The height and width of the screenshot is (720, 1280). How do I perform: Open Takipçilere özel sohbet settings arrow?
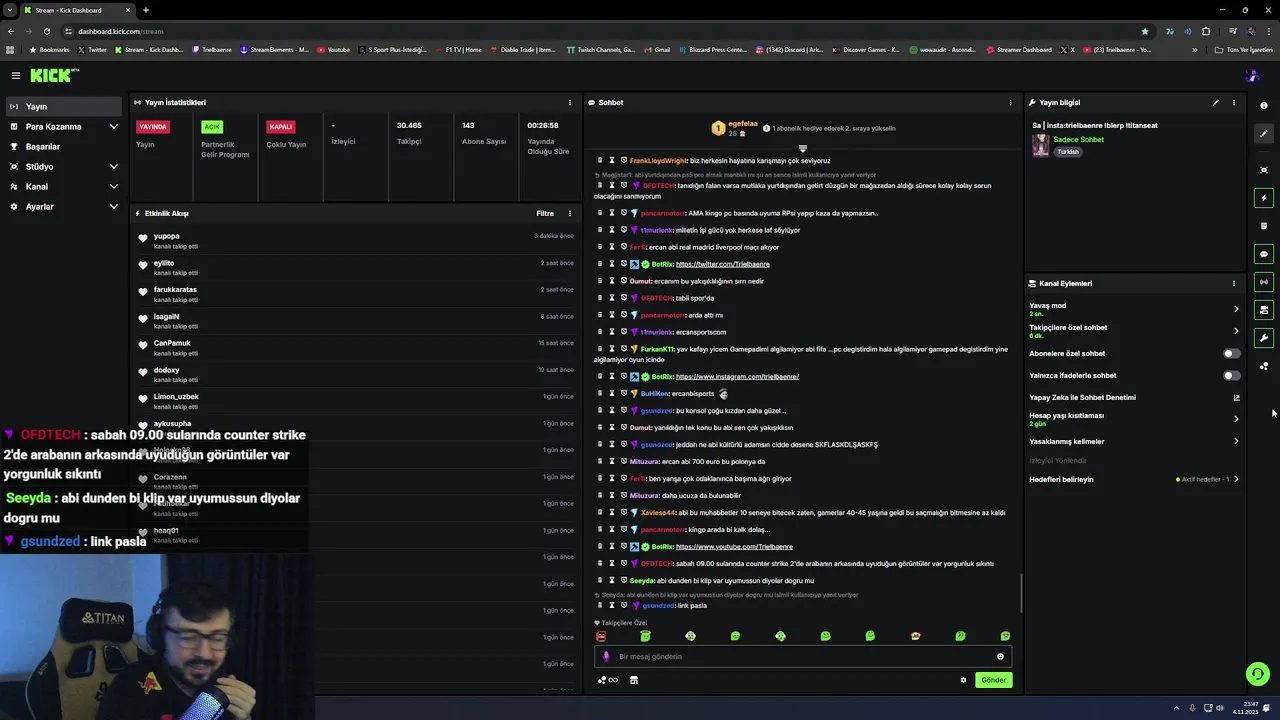click(x=1236, y=331)
